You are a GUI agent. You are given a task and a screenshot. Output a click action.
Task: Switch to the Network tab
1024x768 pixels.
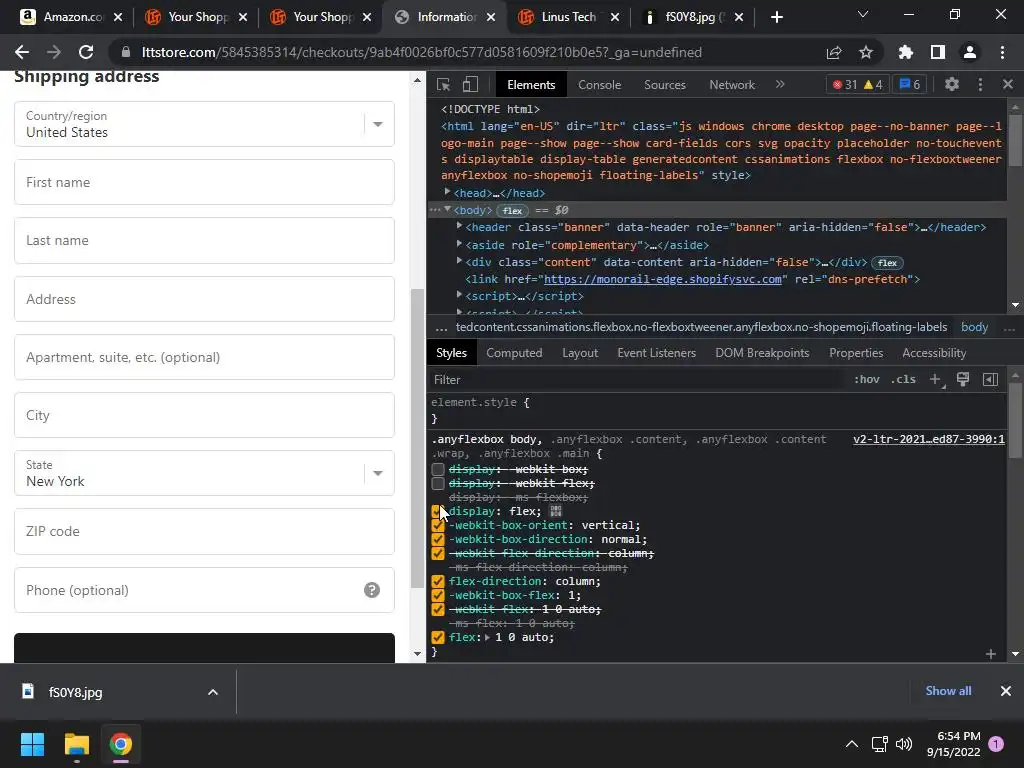pyautogui.click(x=731, y=85)
